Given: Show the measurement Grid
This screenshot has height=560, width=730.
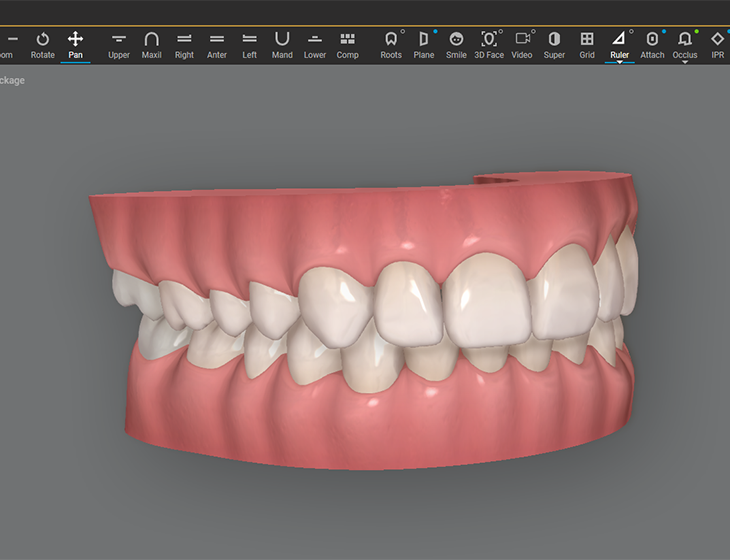Looking at the screenshot, I should pyautogui.click(x=587, y=44).
